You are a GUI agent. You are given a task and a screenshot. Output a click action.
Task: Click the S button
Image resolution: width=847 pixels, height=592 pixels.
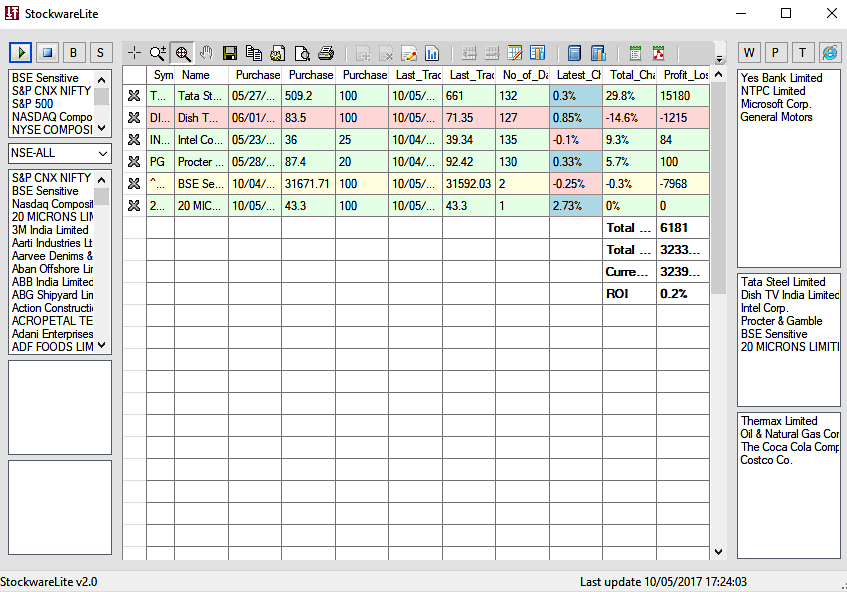coord(100,52)
